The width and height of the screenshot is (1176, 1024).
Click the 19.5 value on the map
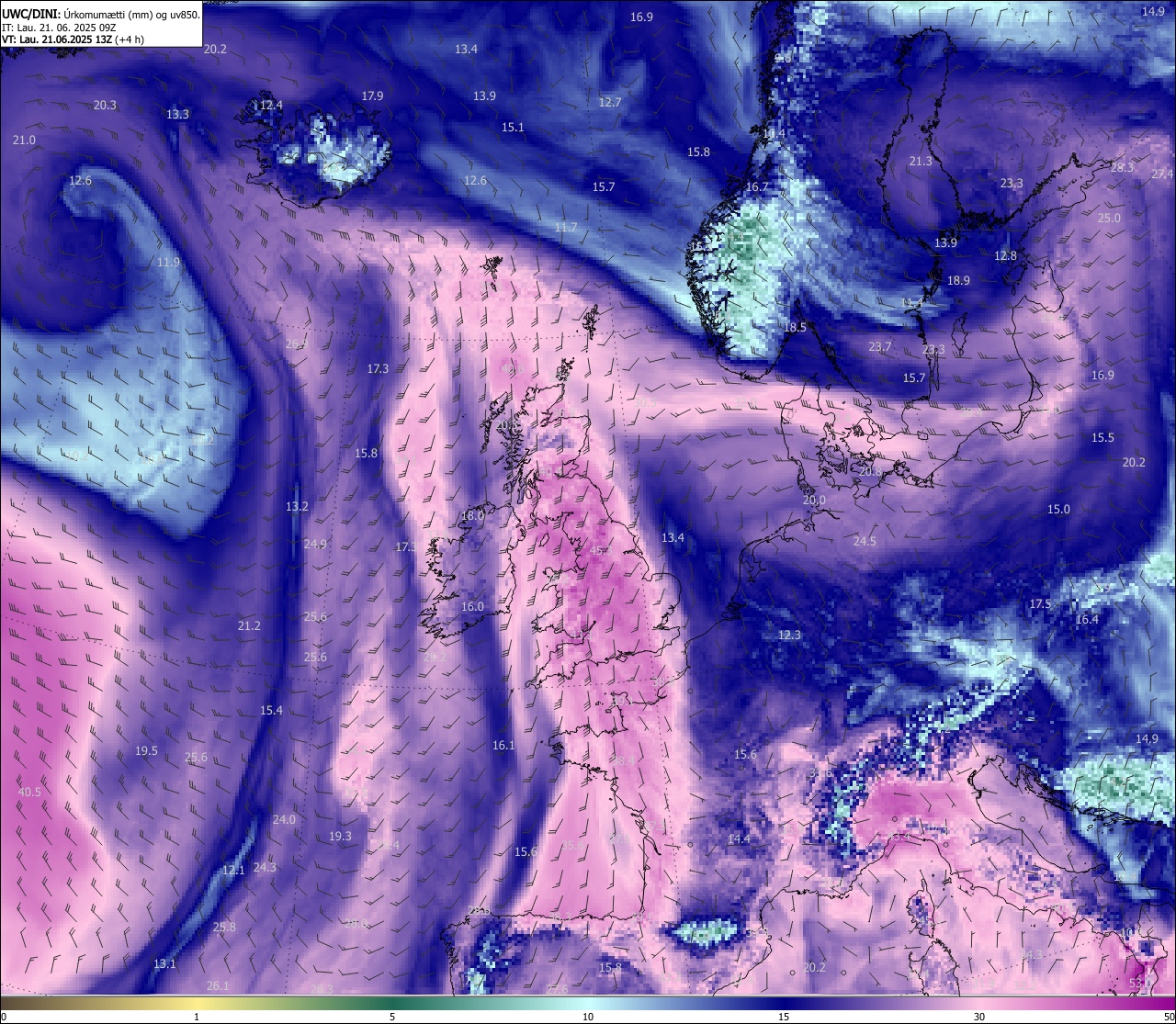coord(146,750)
